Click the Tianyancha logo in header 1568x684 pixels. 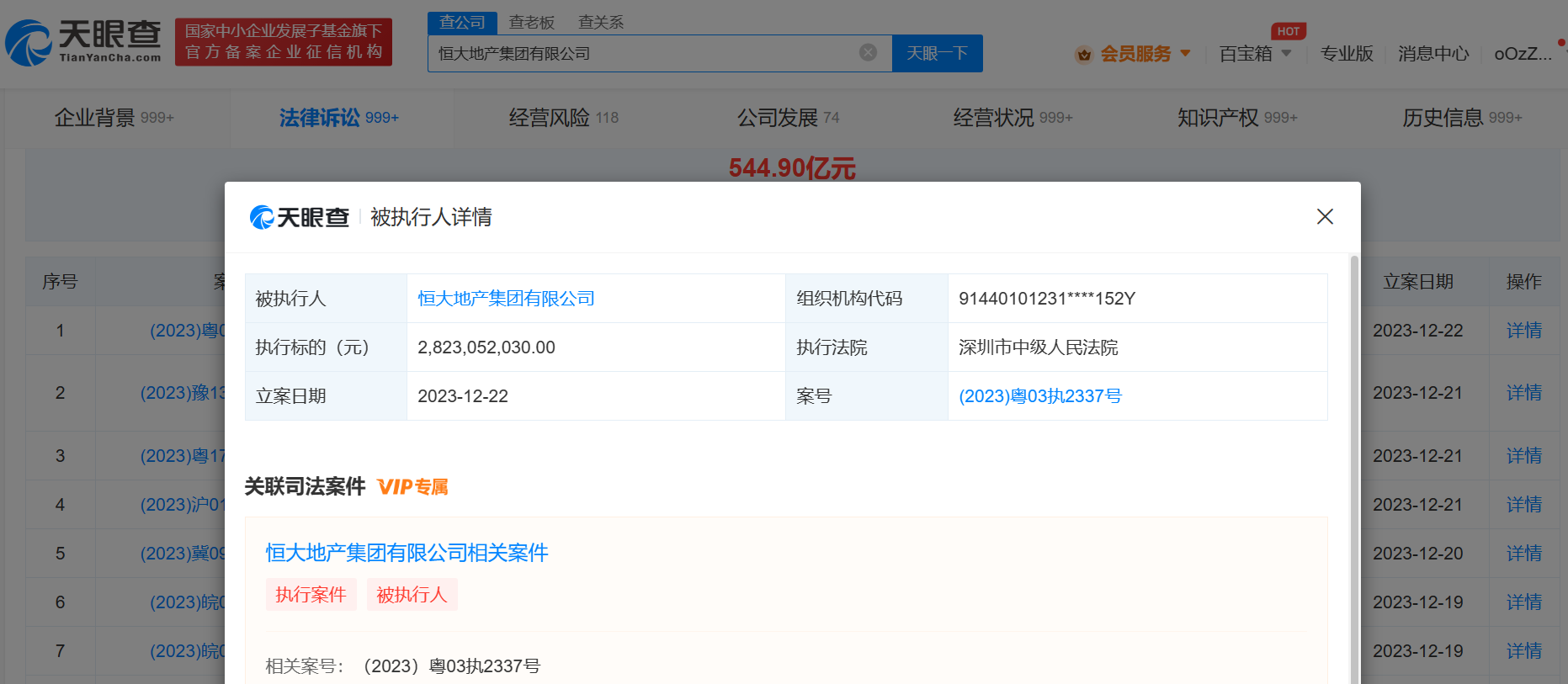[x=83, y=42]
